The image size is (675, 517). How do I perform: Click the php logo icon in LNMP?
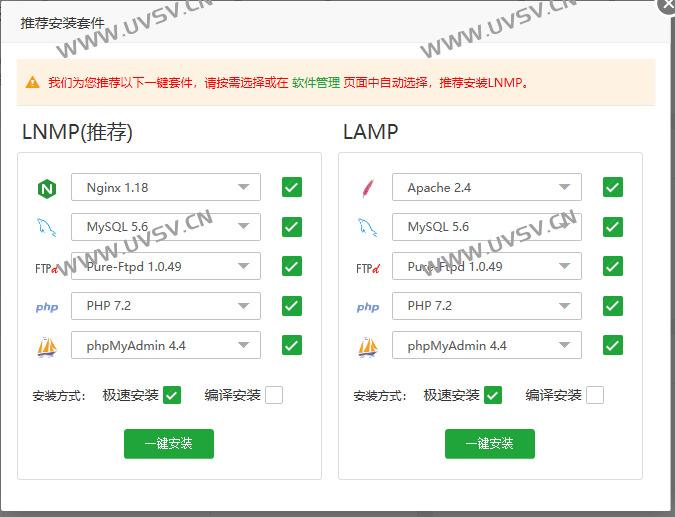[x=47, y=307]
